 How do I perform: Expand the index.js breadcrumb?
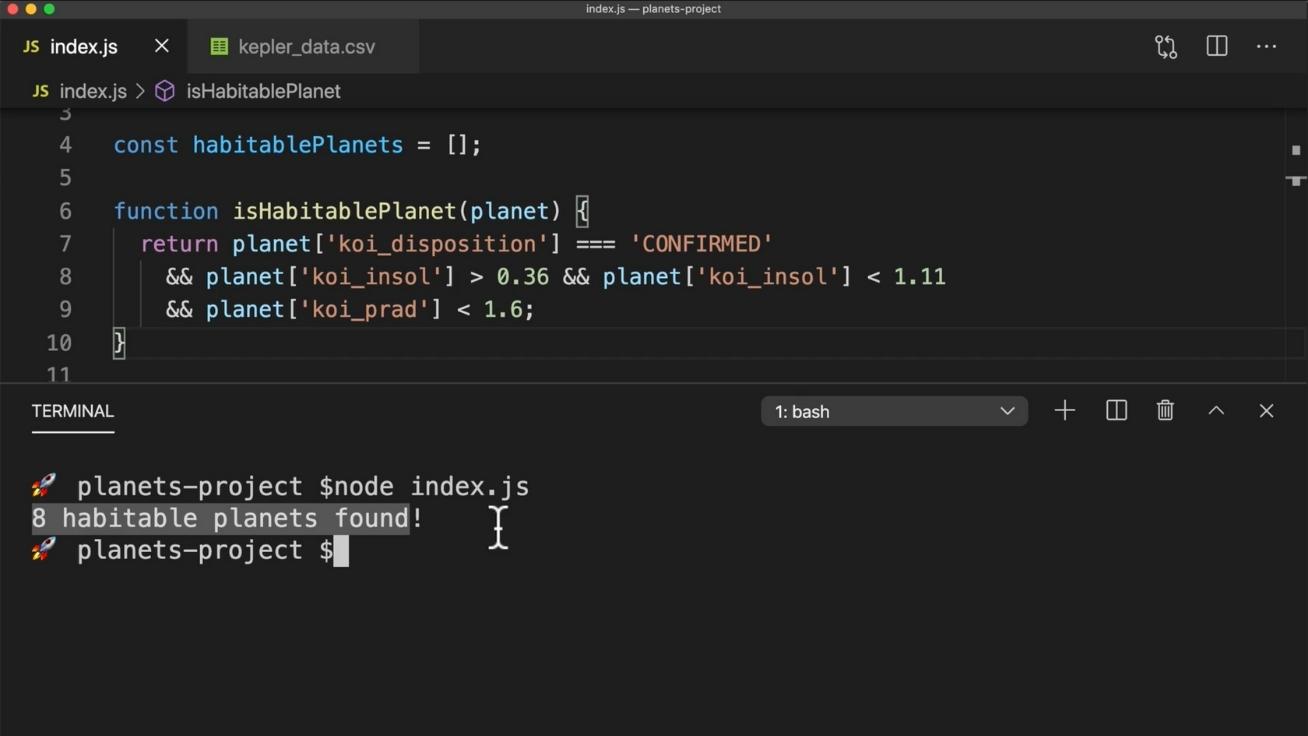93,91
